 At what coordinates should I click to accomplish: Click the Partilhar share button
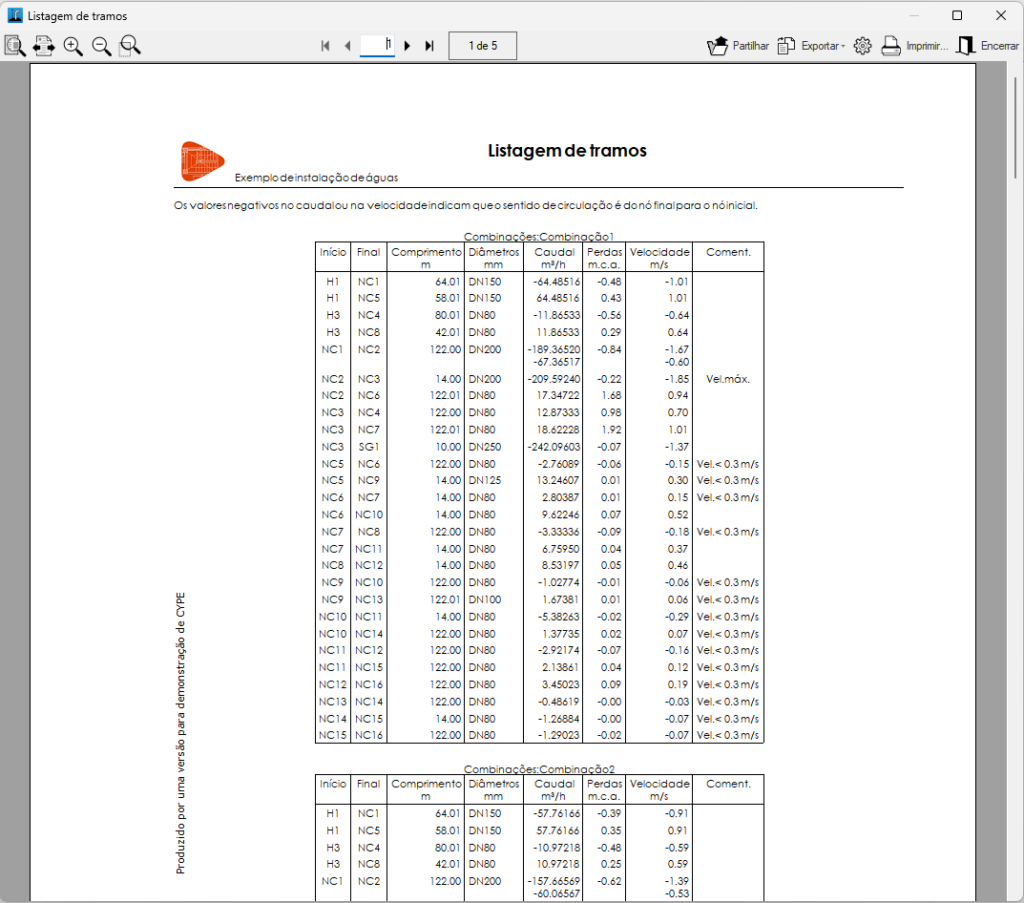[x=738, y=46]
